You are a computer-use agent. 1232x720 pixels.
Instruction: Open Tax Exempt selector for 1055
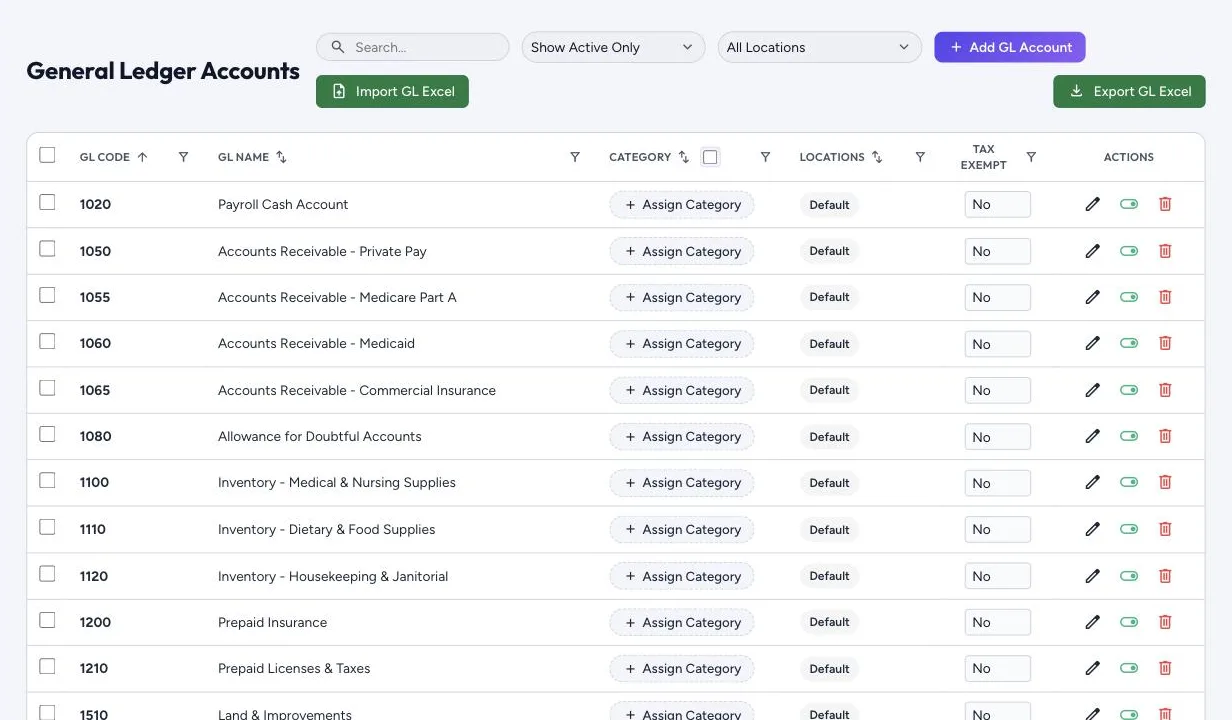(x=997, y=297)
